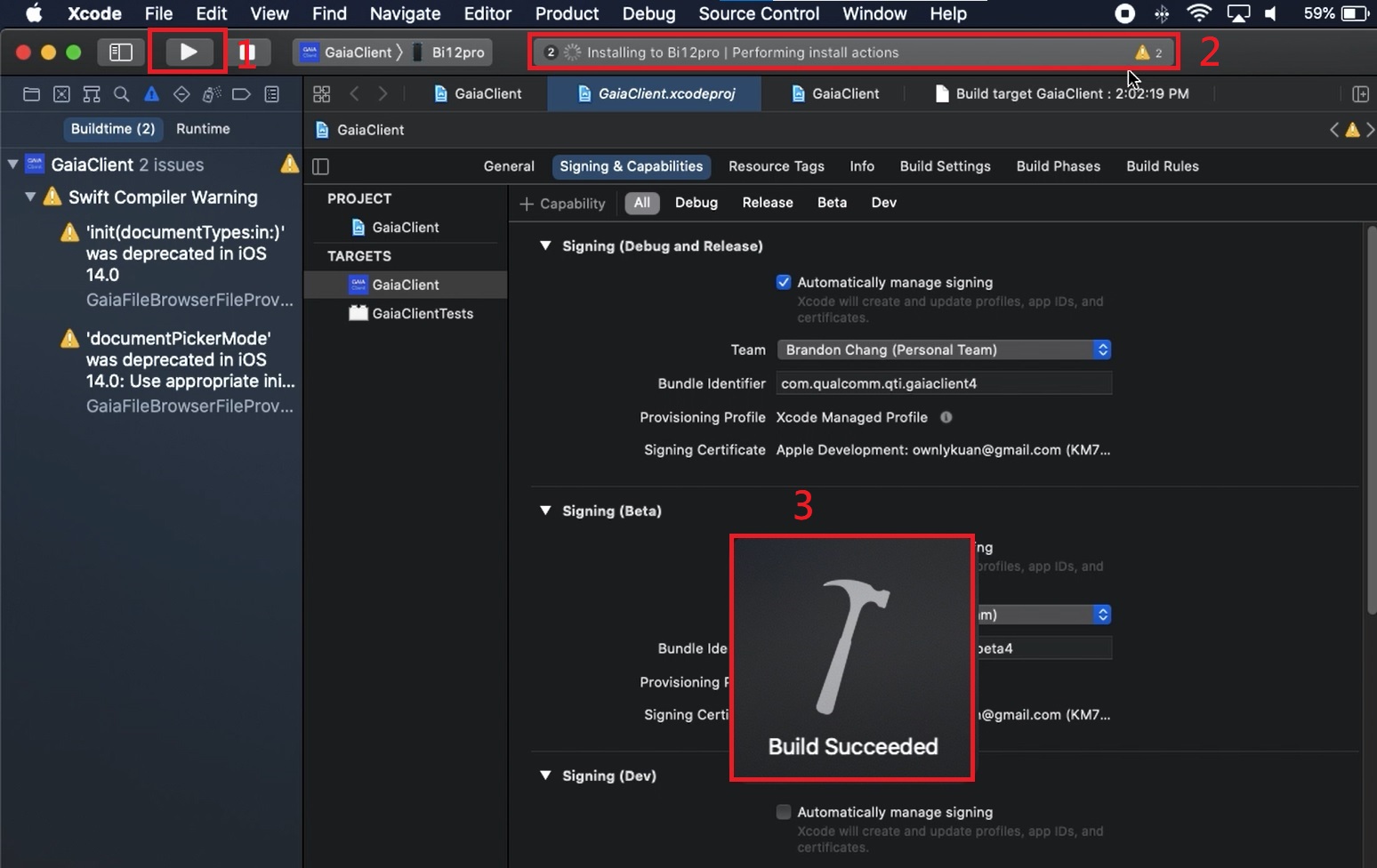Open the Symbol navigator icon
This screenshot has width=1377, height=868.
click(92, 93)
